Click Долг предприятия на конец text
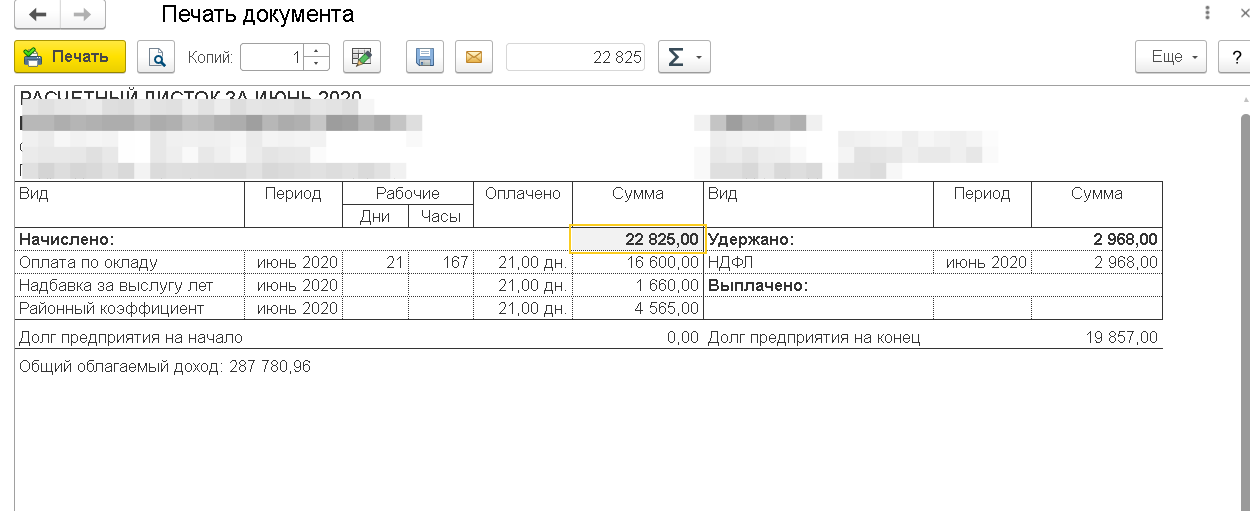Viewport: 1250px width, 511px height. 814,338
